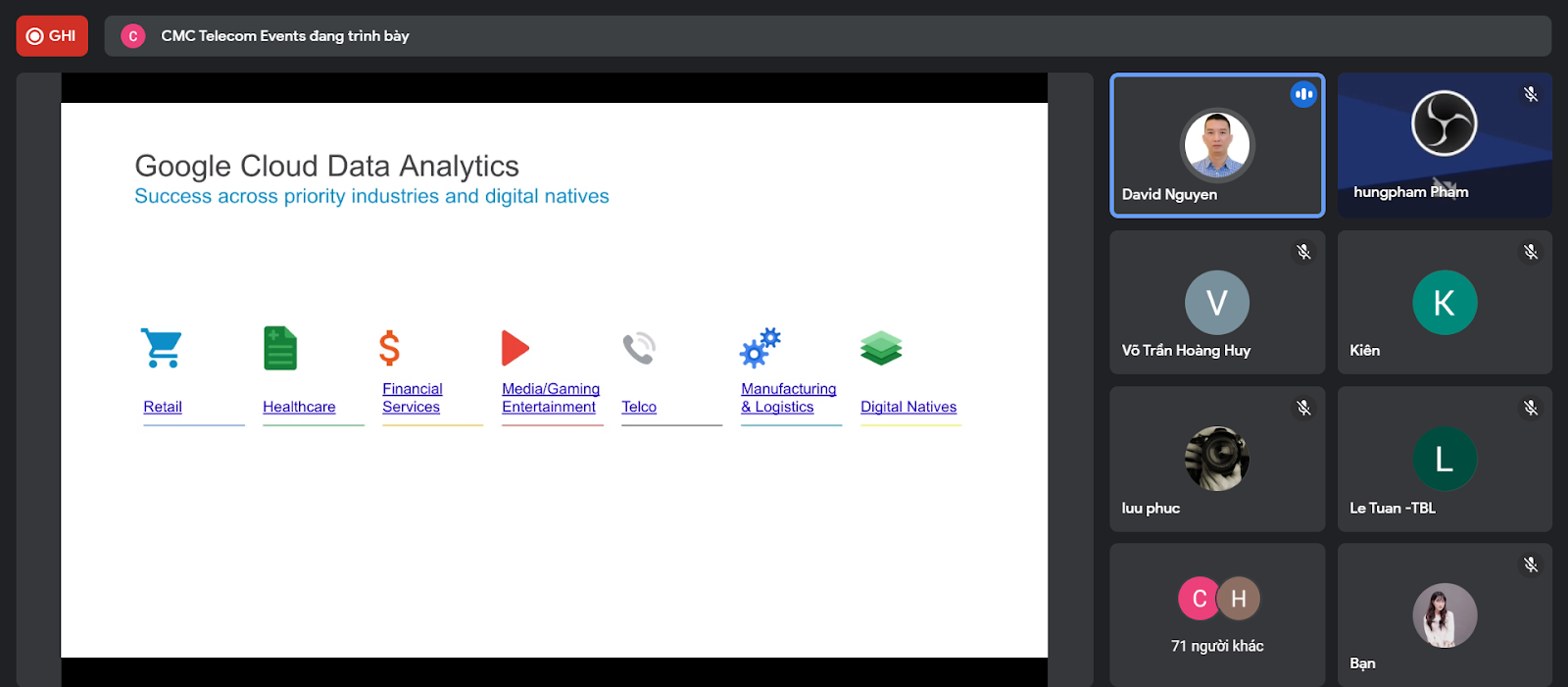
Task: Click David Nguyen's speaking audio indicator
Action: pyautogui.click(x=1303, y=95)
